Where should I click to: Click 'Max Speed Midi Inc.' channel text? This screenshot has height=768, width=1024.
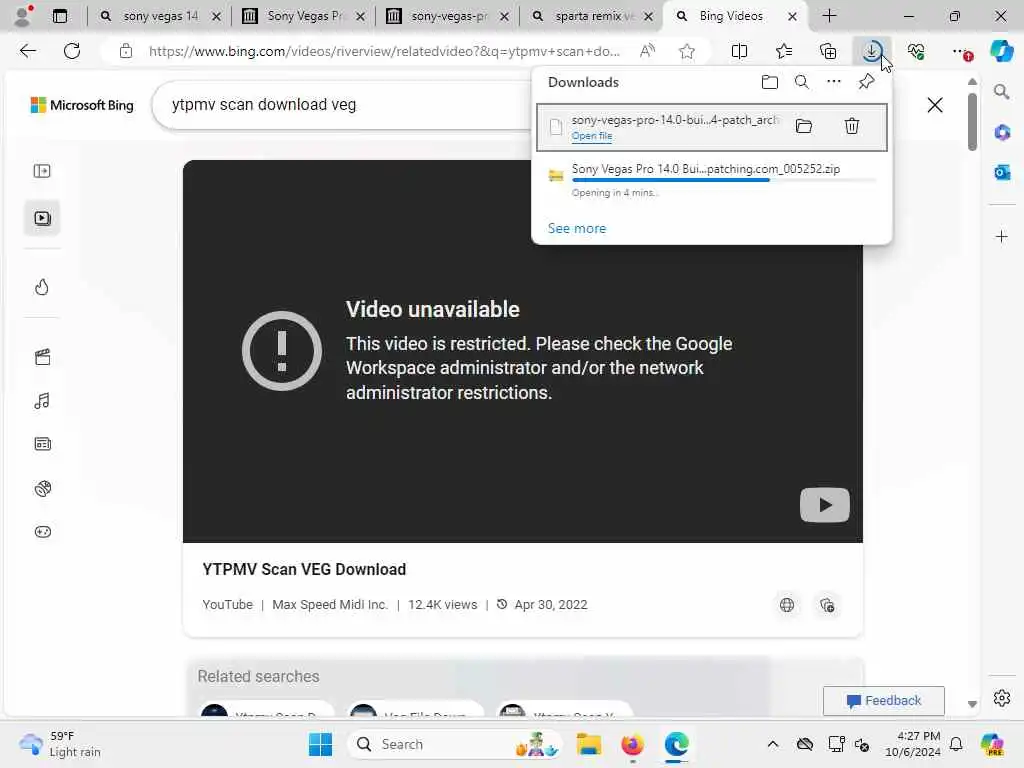point(330,605)
